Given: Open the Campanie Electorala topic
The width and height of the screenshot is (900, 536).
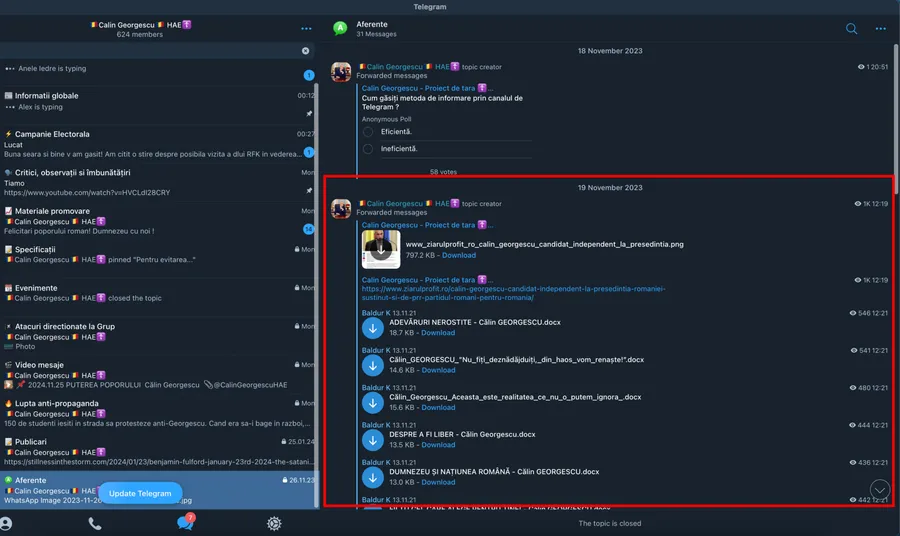Looking at the screenshot, I should click(x=48, y=134).
